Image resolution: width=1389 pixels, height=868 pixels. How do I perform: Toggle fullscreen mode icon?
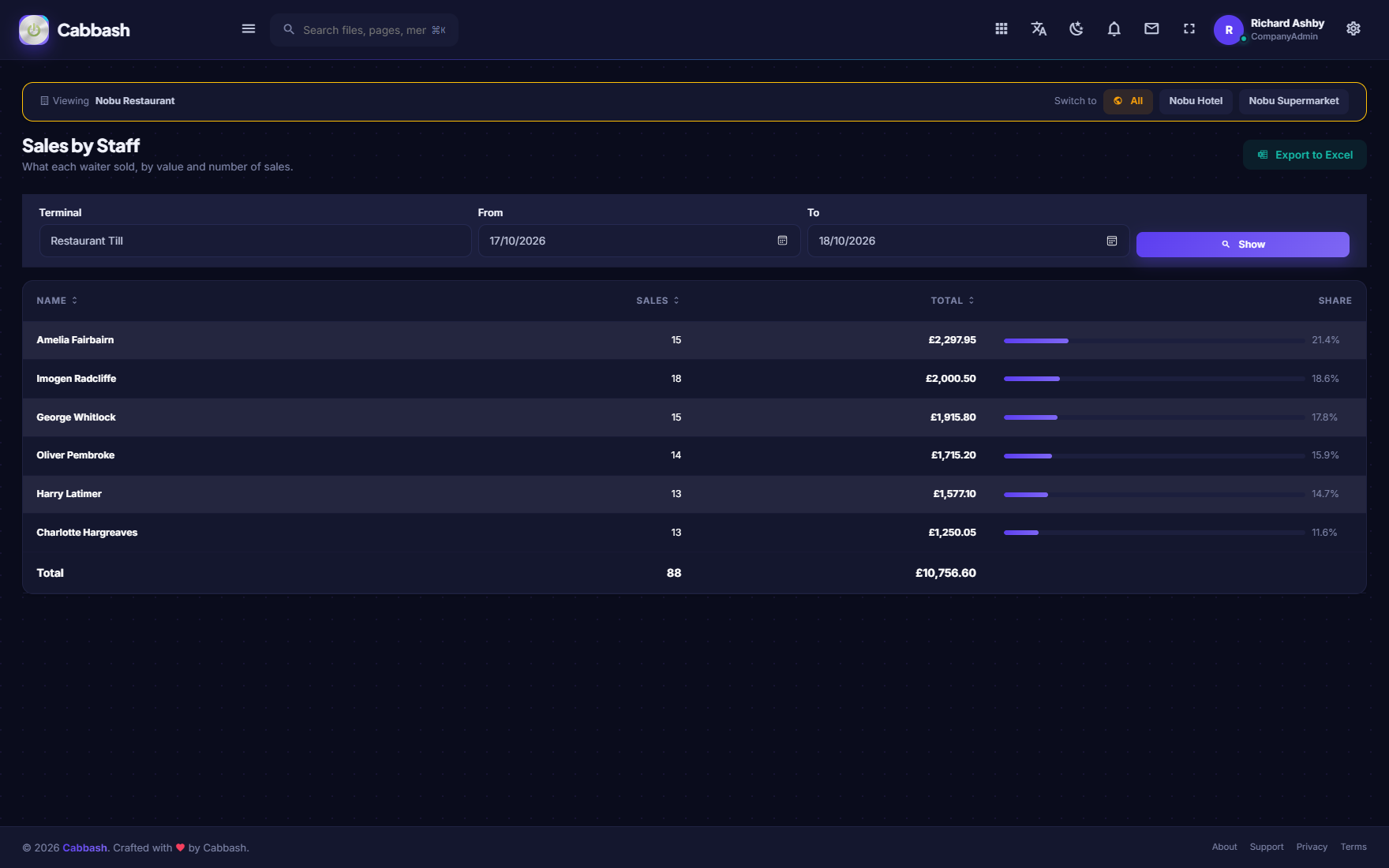[x=1189, y=29]
